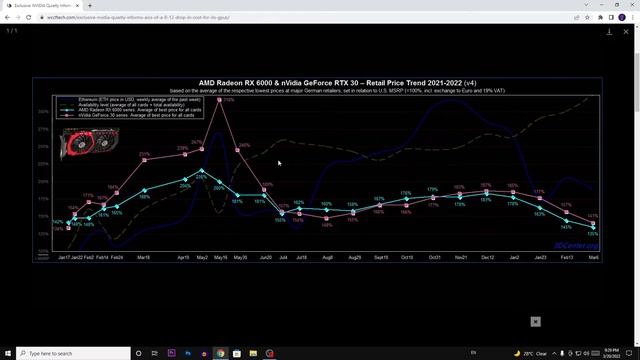Click the Retail Price Trend chart image

(318, 170)
